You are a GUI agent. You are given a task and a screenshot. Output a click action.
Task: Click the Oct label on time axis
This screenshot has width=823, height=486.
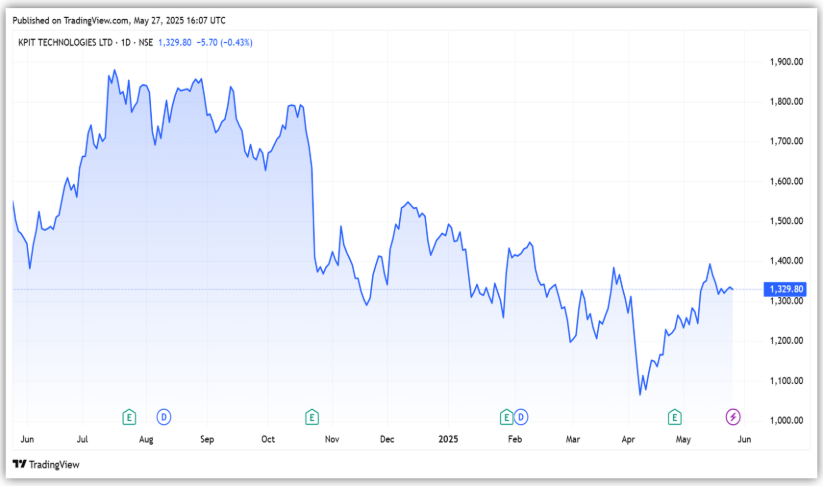point(268,439)
